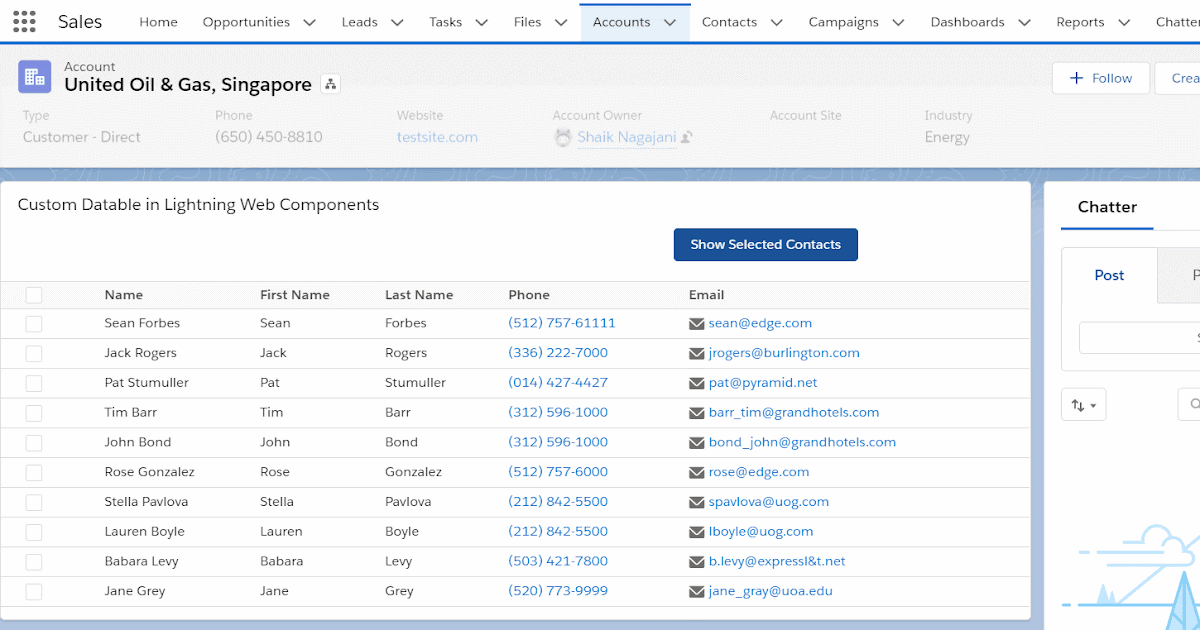The image size is (1200, 630).
Task: Open the Salesforce App Launcher
Action: 22,21
